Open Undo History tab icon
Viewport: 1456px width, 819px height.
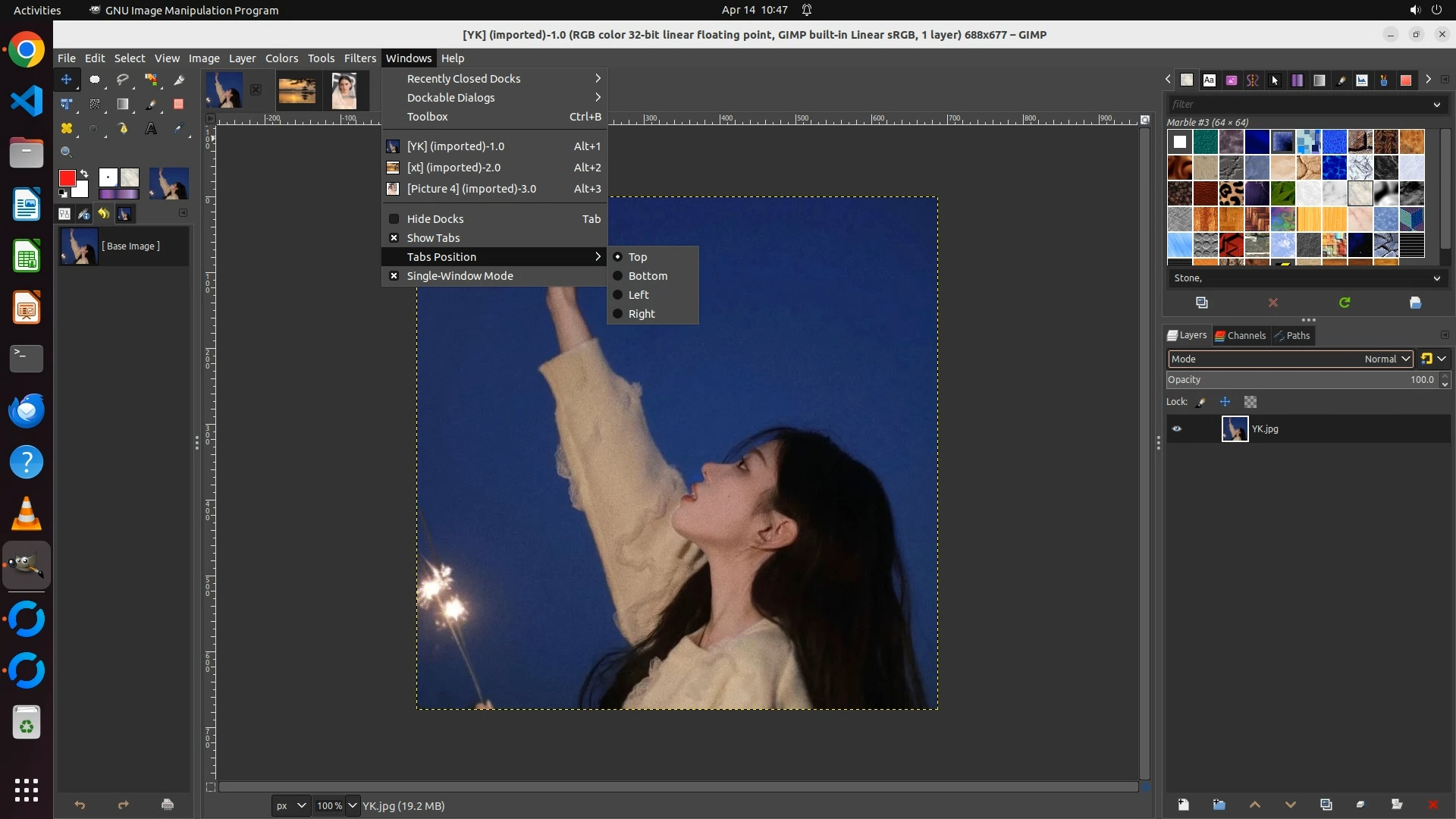pos(104,215)
